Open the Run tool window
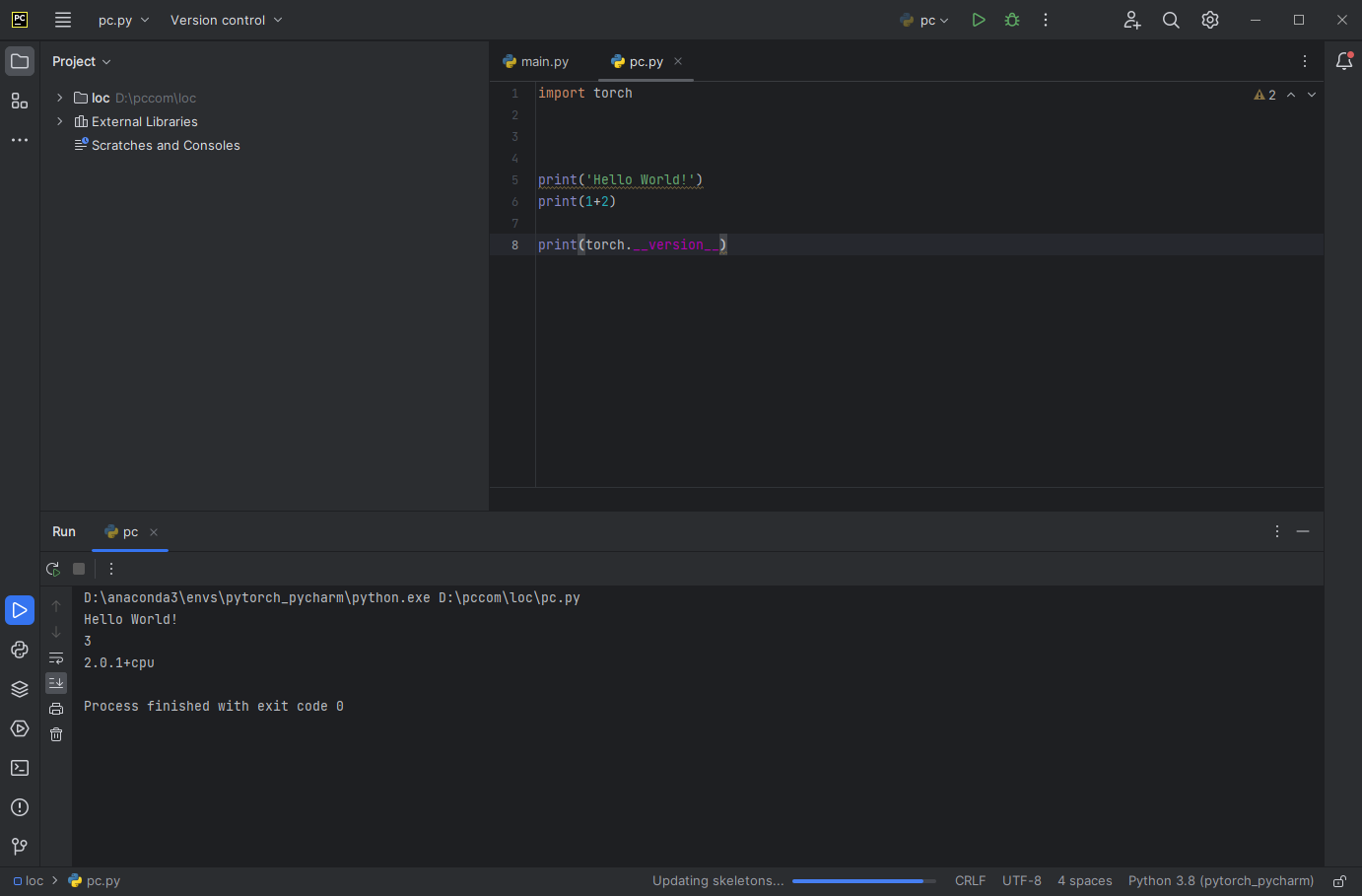The image size is (1362, 896). (20, 610)
